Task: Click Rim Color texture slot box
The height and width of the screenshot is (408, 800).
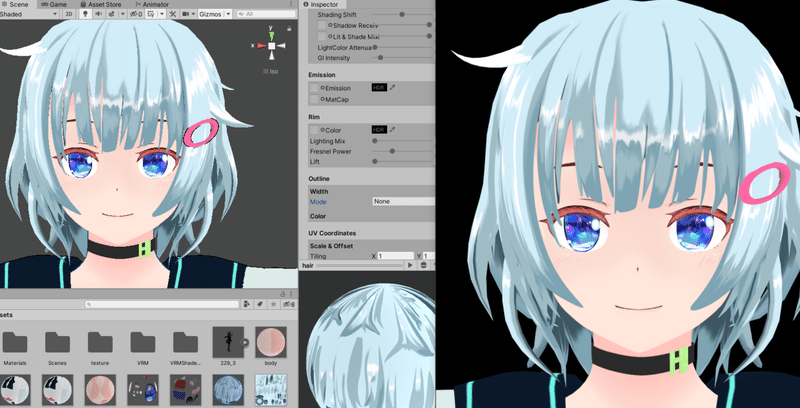Action: point(314,130)
